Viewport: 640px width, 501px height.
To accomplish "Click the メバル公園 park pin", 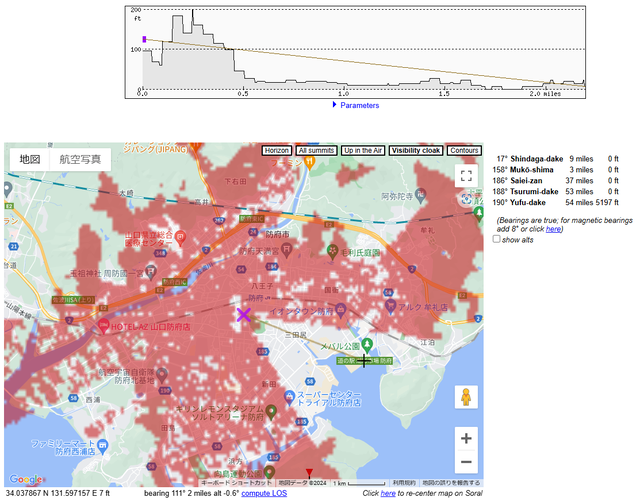I will [x=367, y=345].
